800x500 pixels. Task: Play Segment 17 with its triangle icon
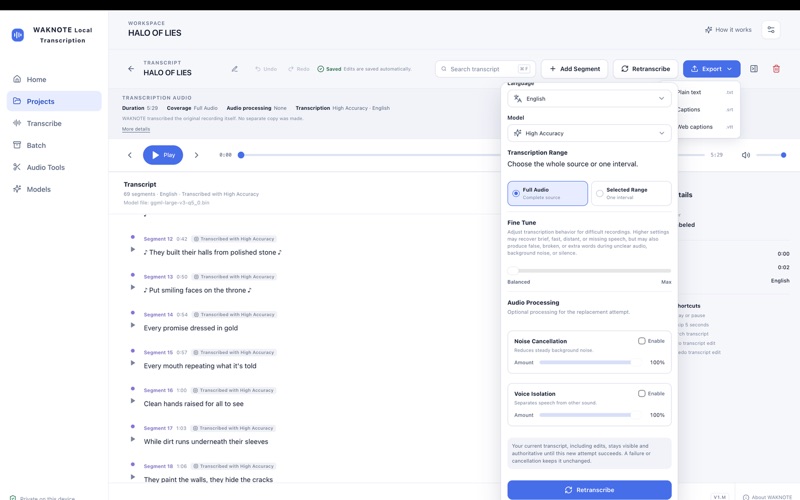coord(133,439)
